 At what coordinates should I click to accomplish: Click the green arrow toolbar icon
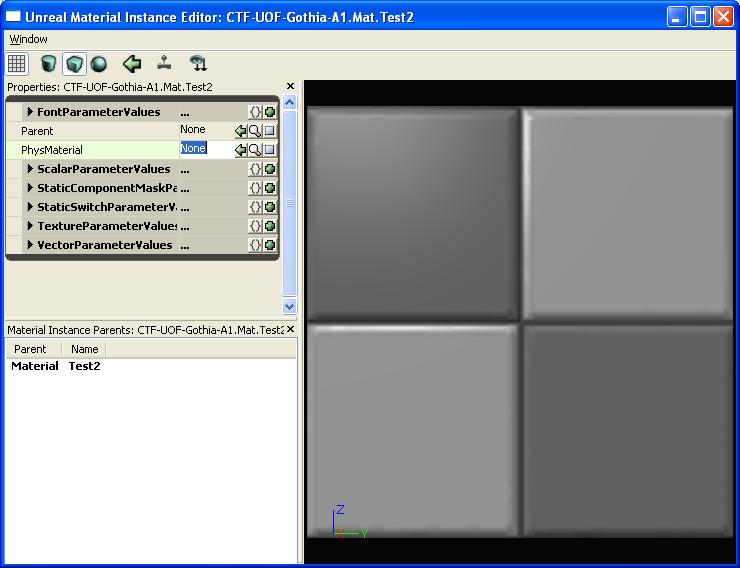132,64
